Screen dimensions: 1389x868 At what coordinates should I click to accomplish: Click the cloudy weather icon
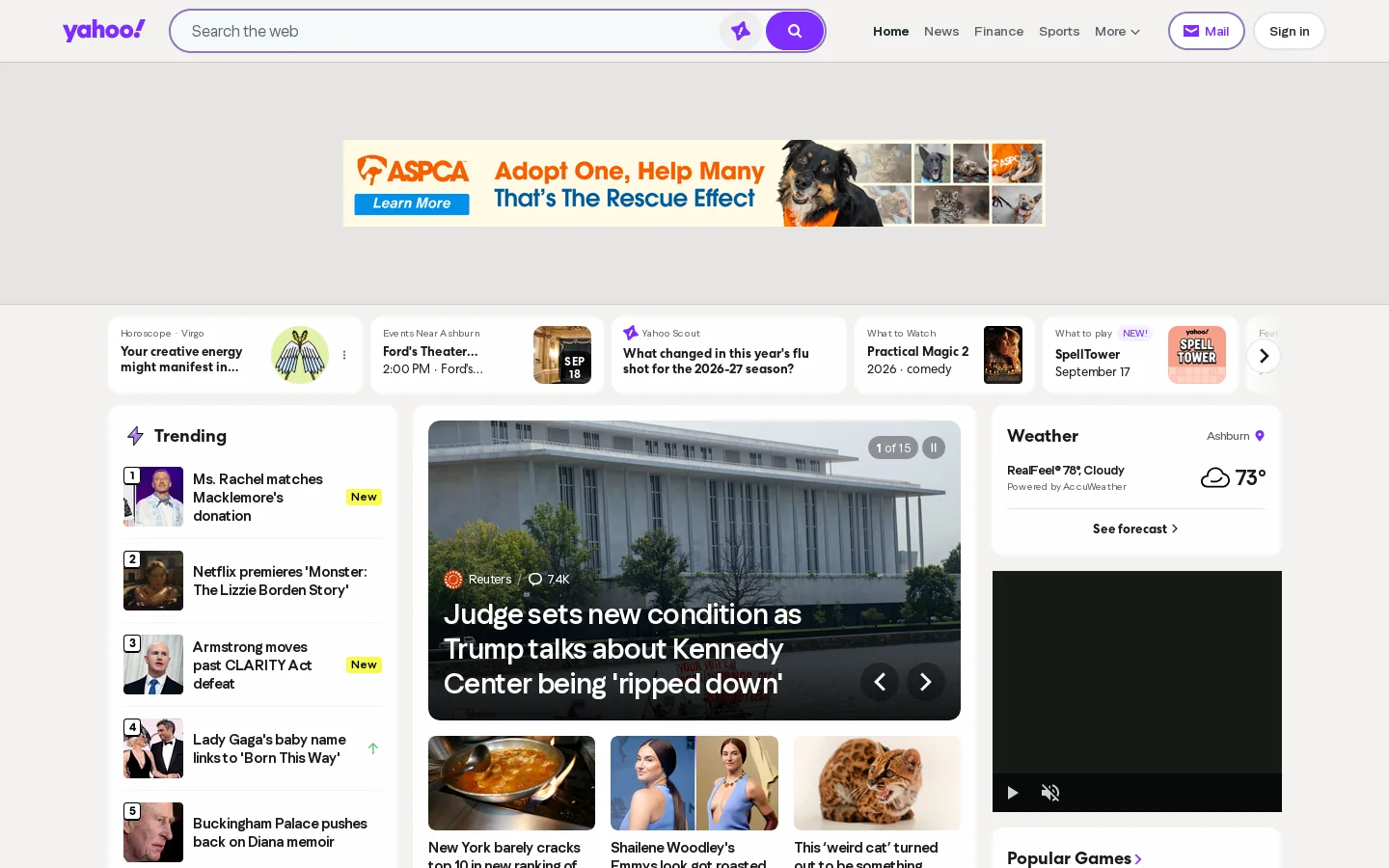click(1214, 477)
